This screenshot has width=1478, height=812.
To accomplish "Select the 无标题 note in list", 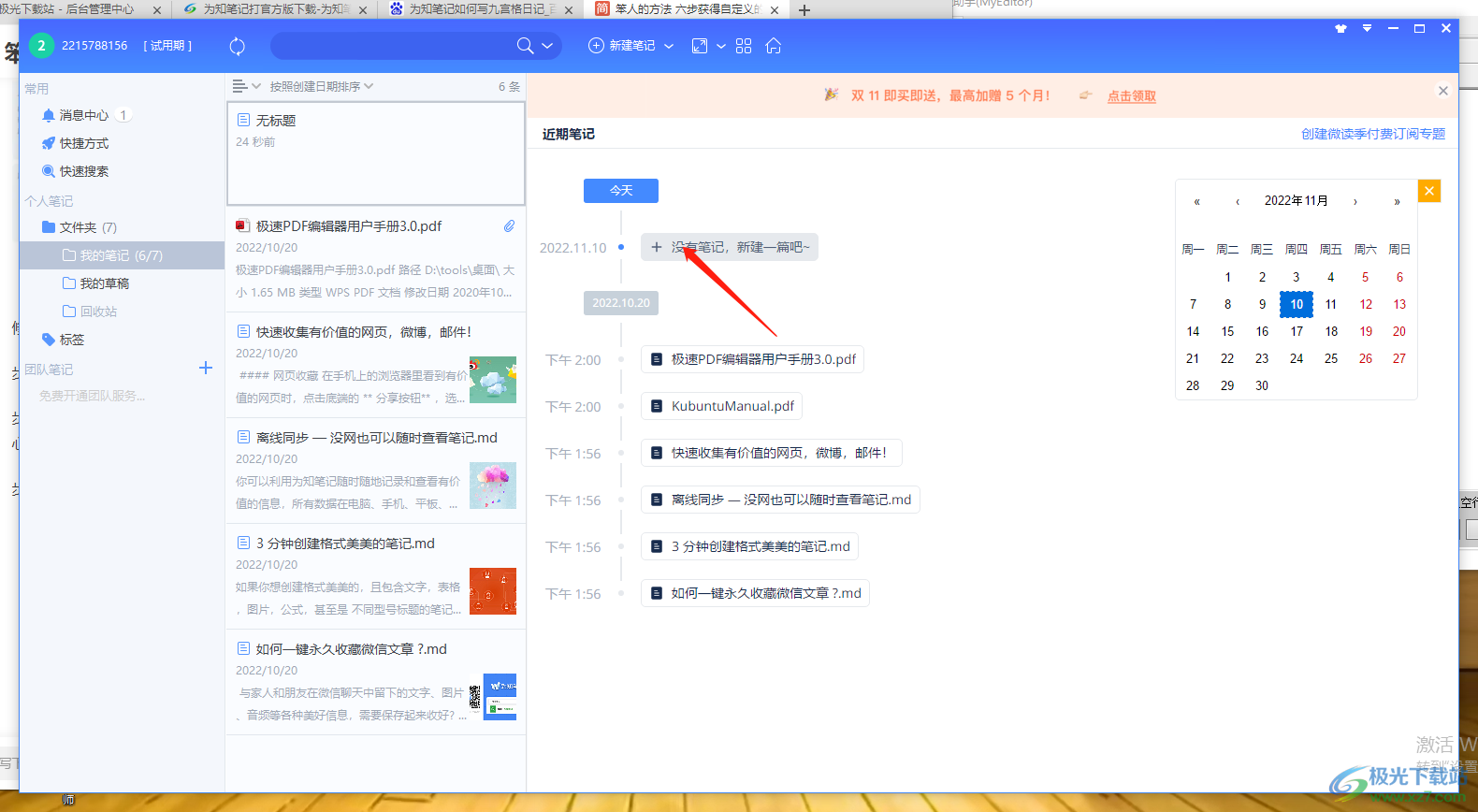I will (376, 153).
